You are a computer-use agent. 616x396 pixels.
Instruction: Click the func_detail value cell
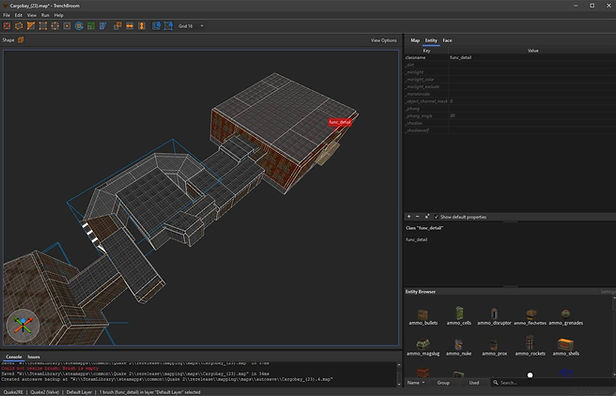[532, 57]
